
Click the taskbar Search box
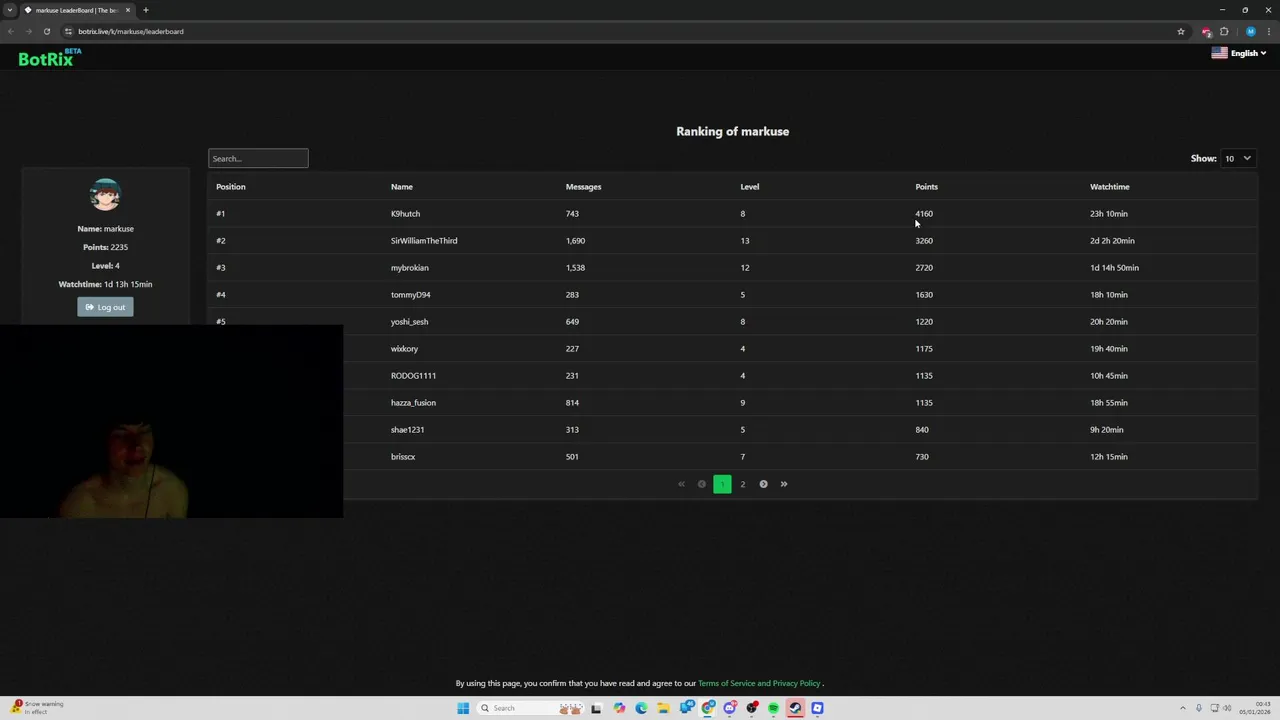point(529,708)
